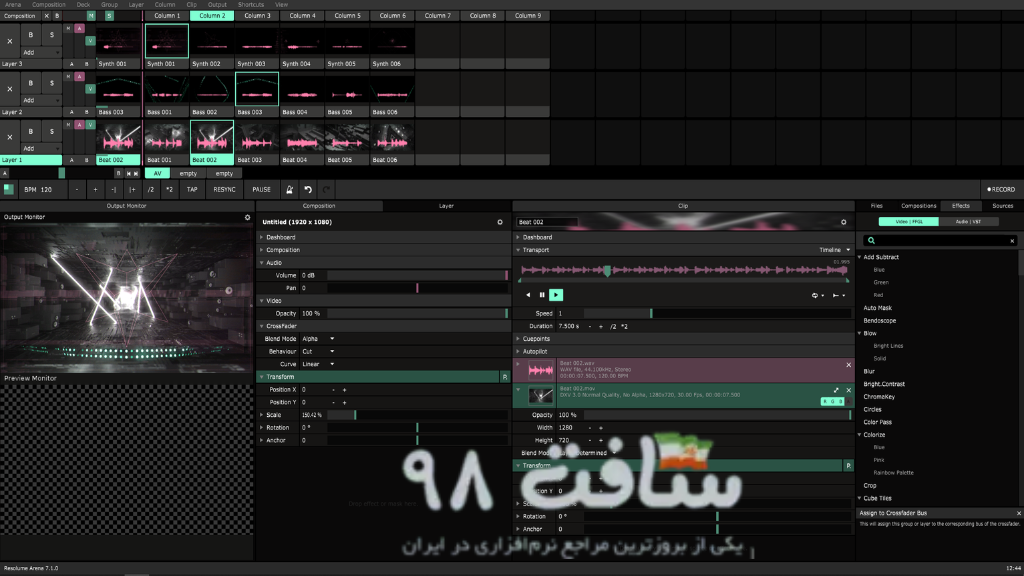Screen dimensions: 1024x576
Task: Start recording with RECORD button
Action: [1001, 189]
